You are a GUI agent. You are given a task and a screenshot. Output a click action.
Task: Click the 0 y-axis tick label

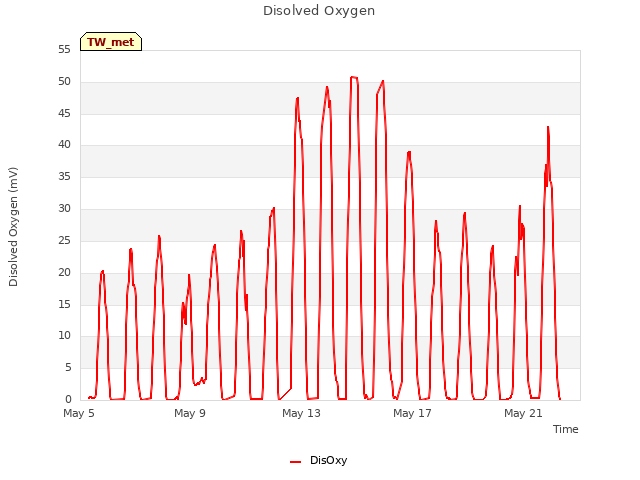[68, 399]
